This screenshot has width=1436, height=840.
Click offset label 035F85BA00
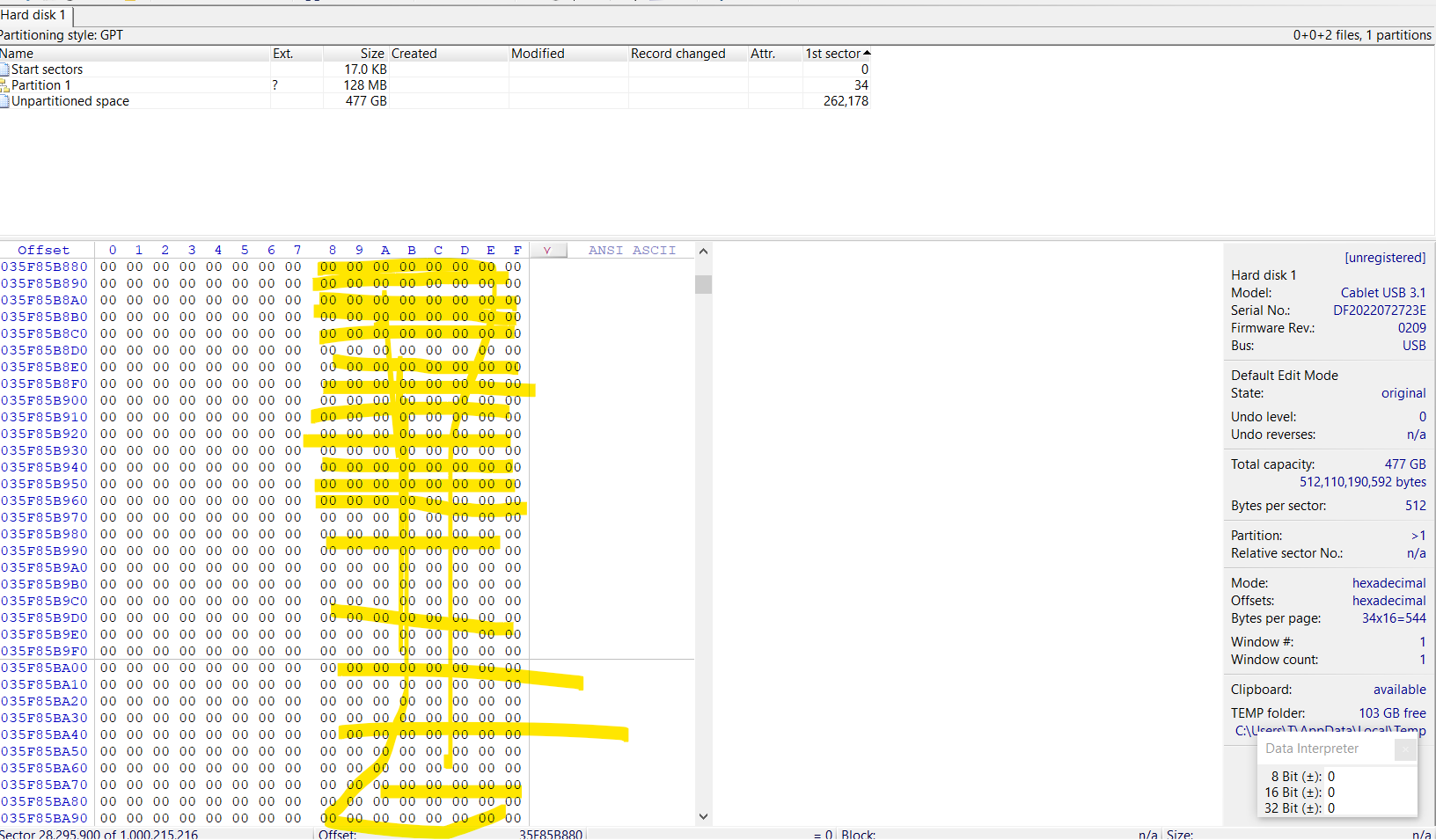click(44, 668)
